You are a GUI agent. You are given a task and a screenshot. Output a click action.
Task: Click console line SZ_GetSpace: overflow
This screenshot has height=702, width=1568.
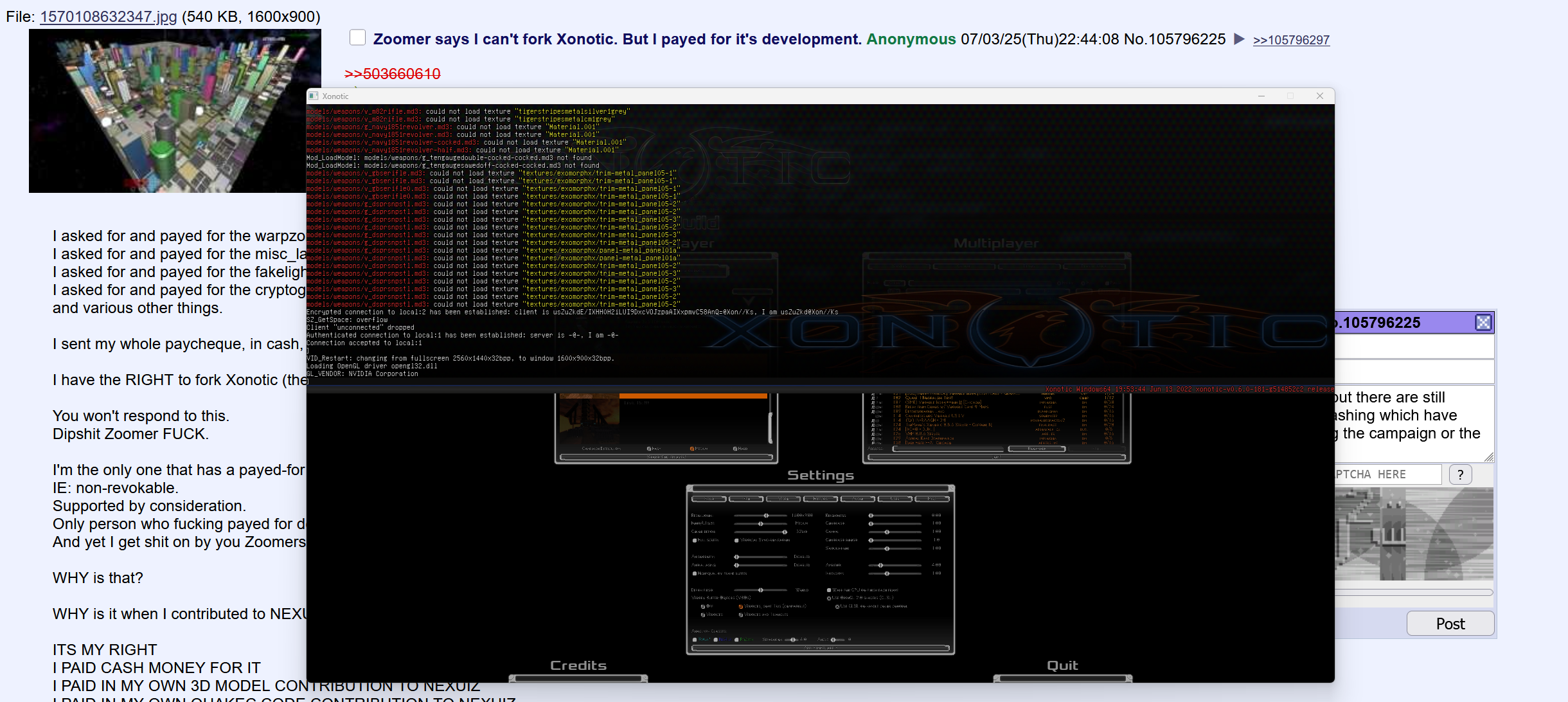pyautogui.click(x=347, y=319)
